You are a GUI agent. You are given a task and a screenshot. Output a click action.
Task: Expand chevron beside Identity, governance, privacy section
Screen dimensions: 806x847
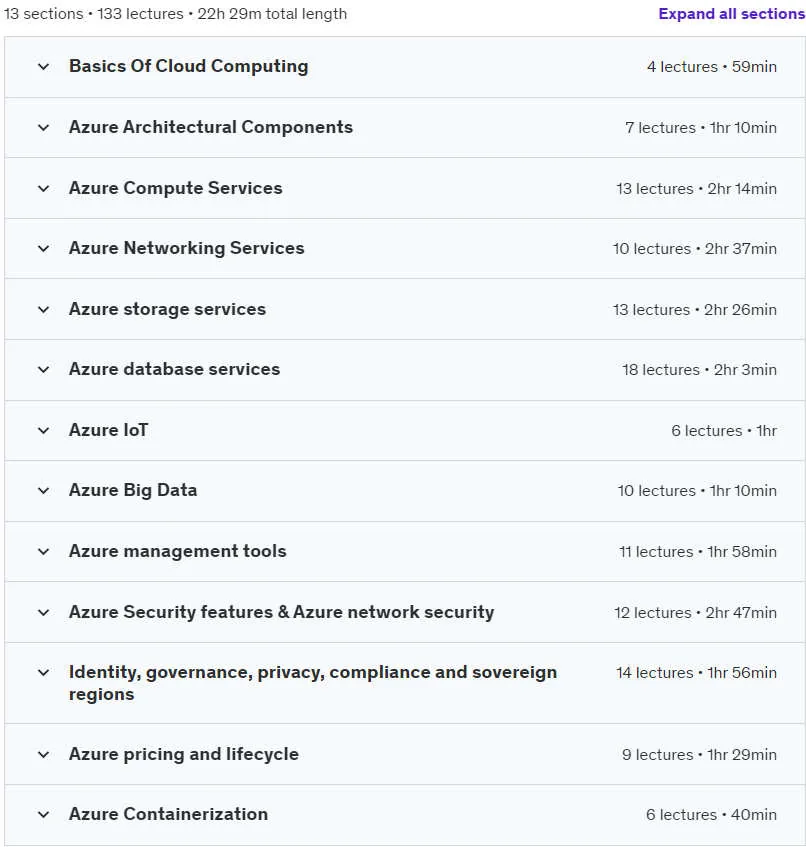tap(44, 673)
